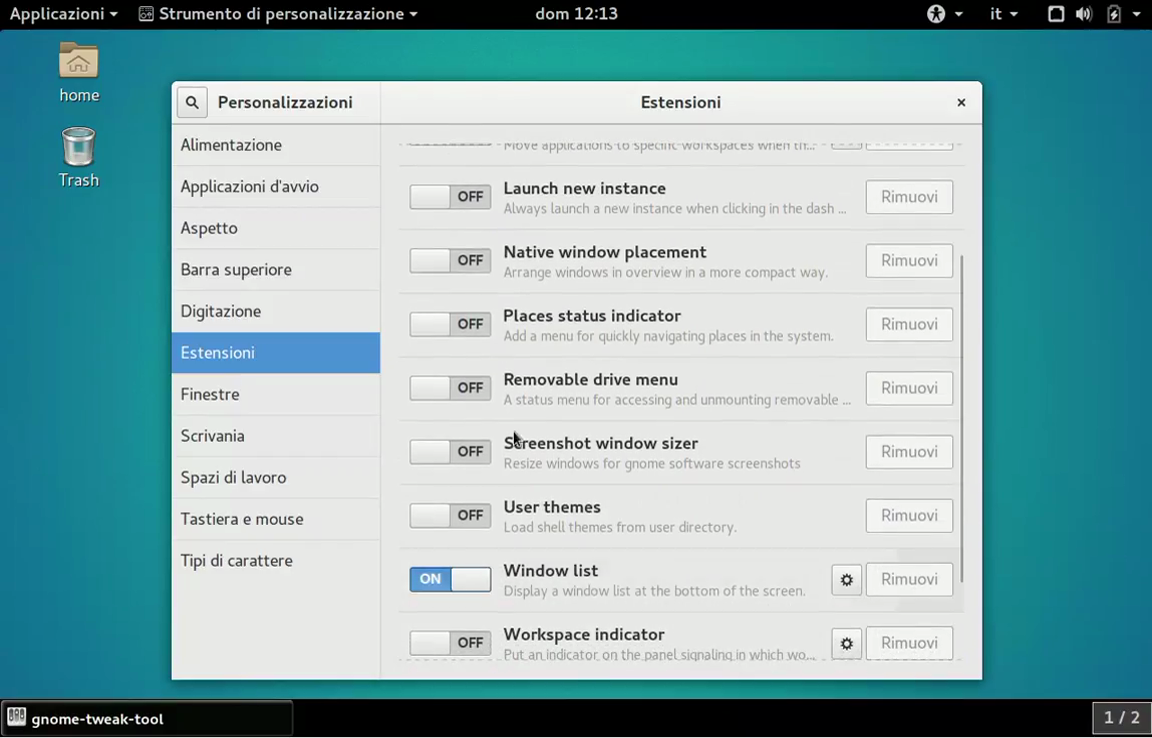
Task: Enable Places status indicator switch
Action: (450, 324)
